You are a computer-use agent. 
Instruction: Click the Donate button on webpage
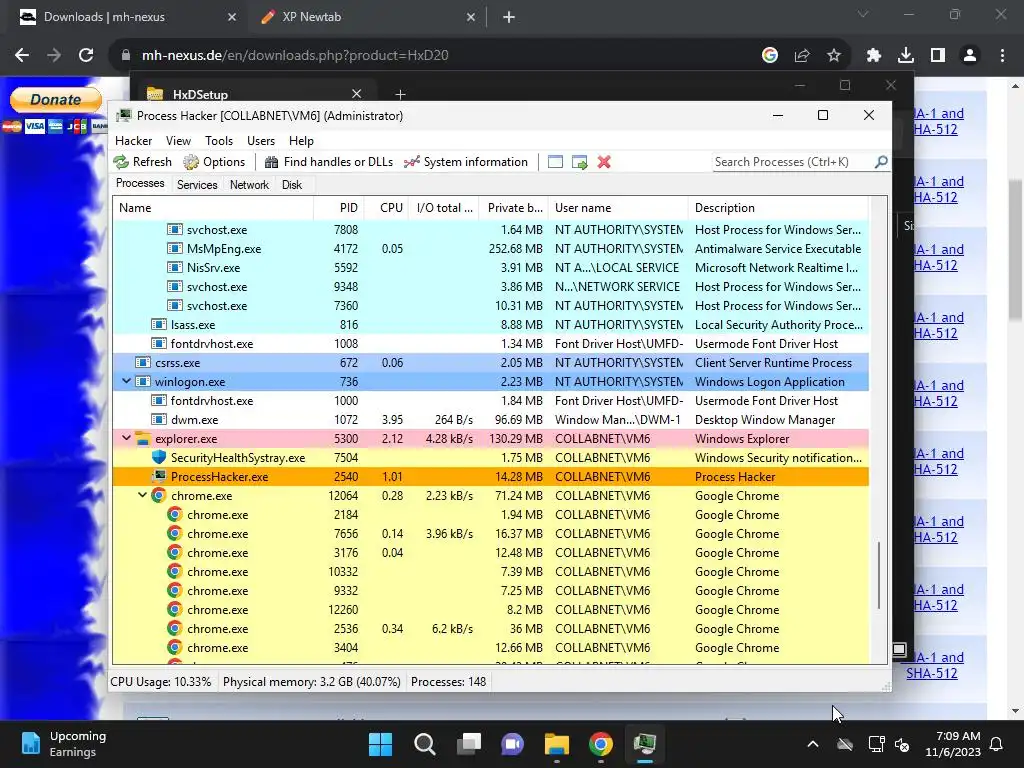(x=56, y=100)
